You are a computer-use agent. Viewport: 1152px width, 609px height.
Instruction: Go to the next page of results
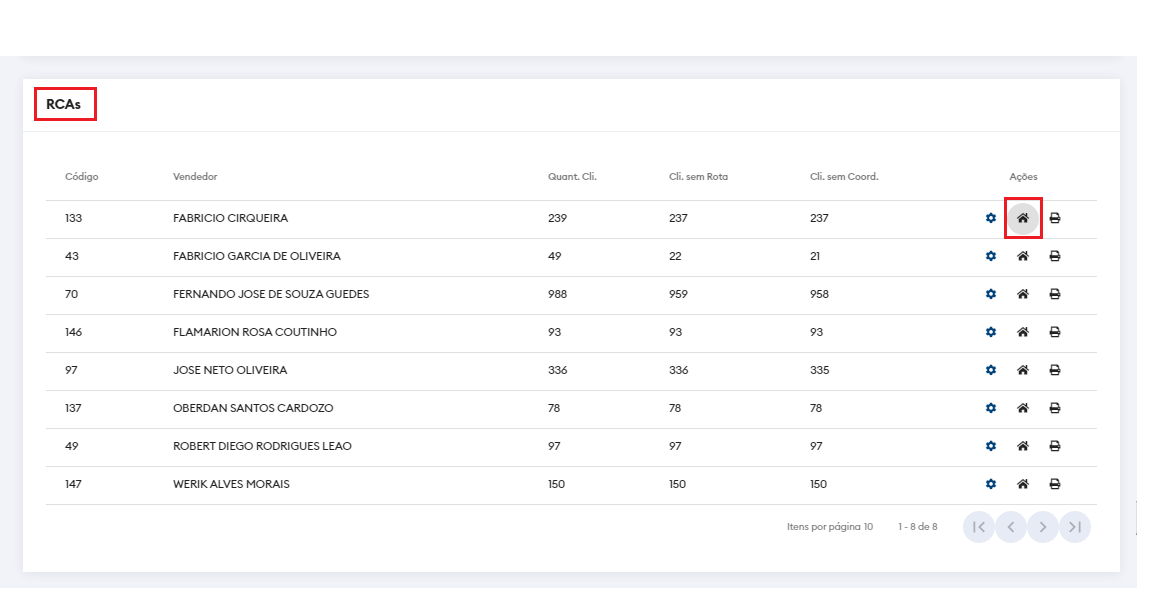click(x=1043, y=527)
